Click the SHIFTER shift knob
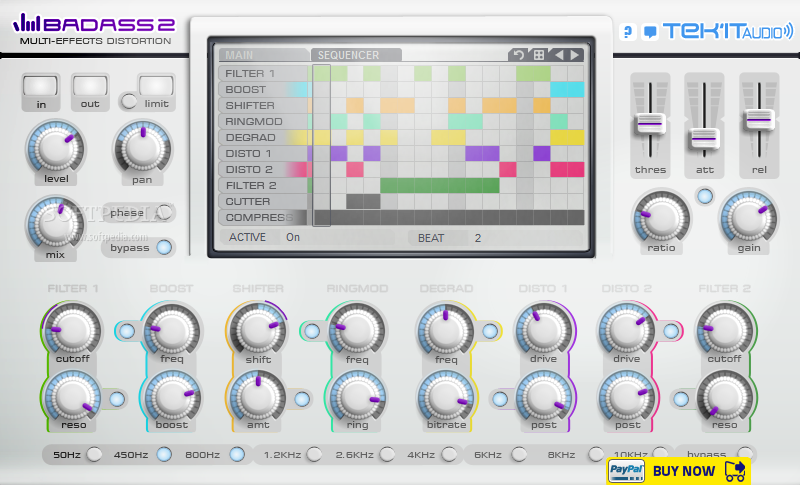 pos(258,330)
